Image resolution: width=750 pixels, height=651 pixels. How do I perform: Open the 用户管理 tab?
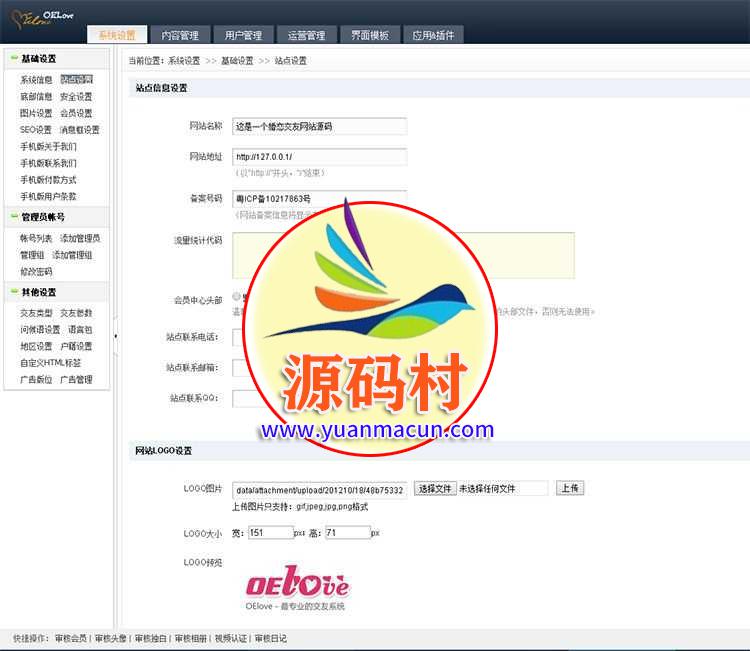[x=243, y=35]
